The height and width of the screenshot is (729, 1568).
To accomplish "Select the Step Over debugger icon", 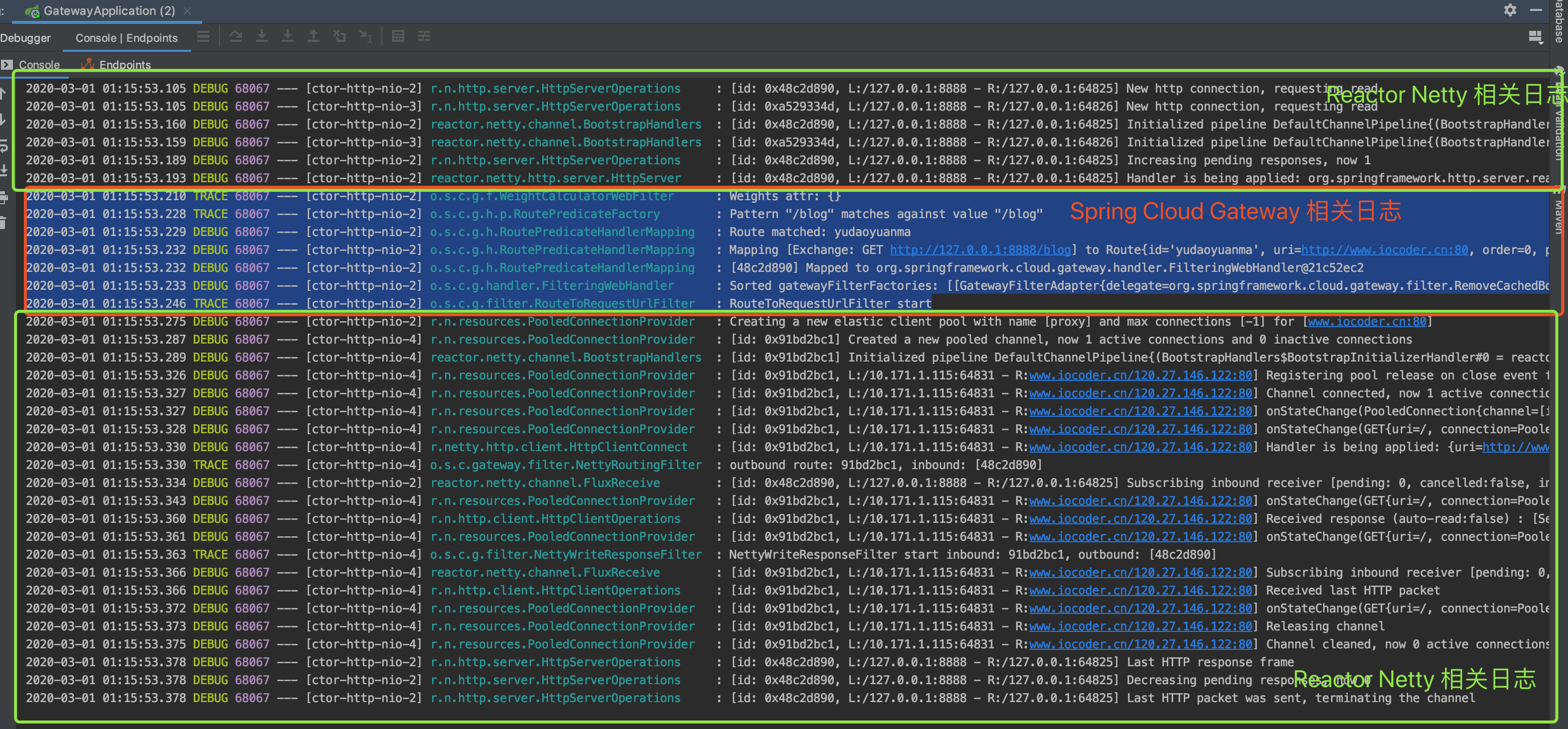I will [x=236, y=35].
